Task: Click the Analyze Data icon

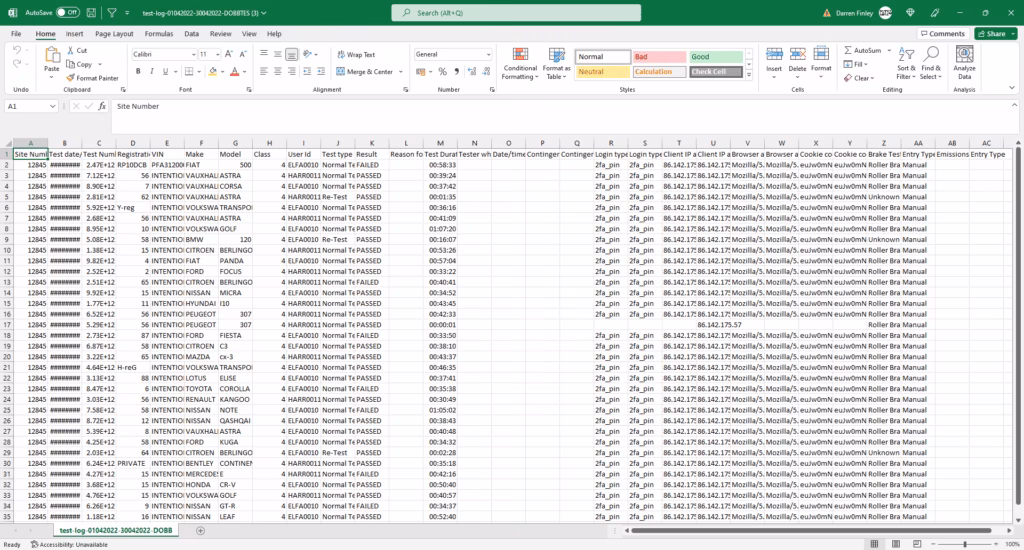Action: click(x=964, y=64)
